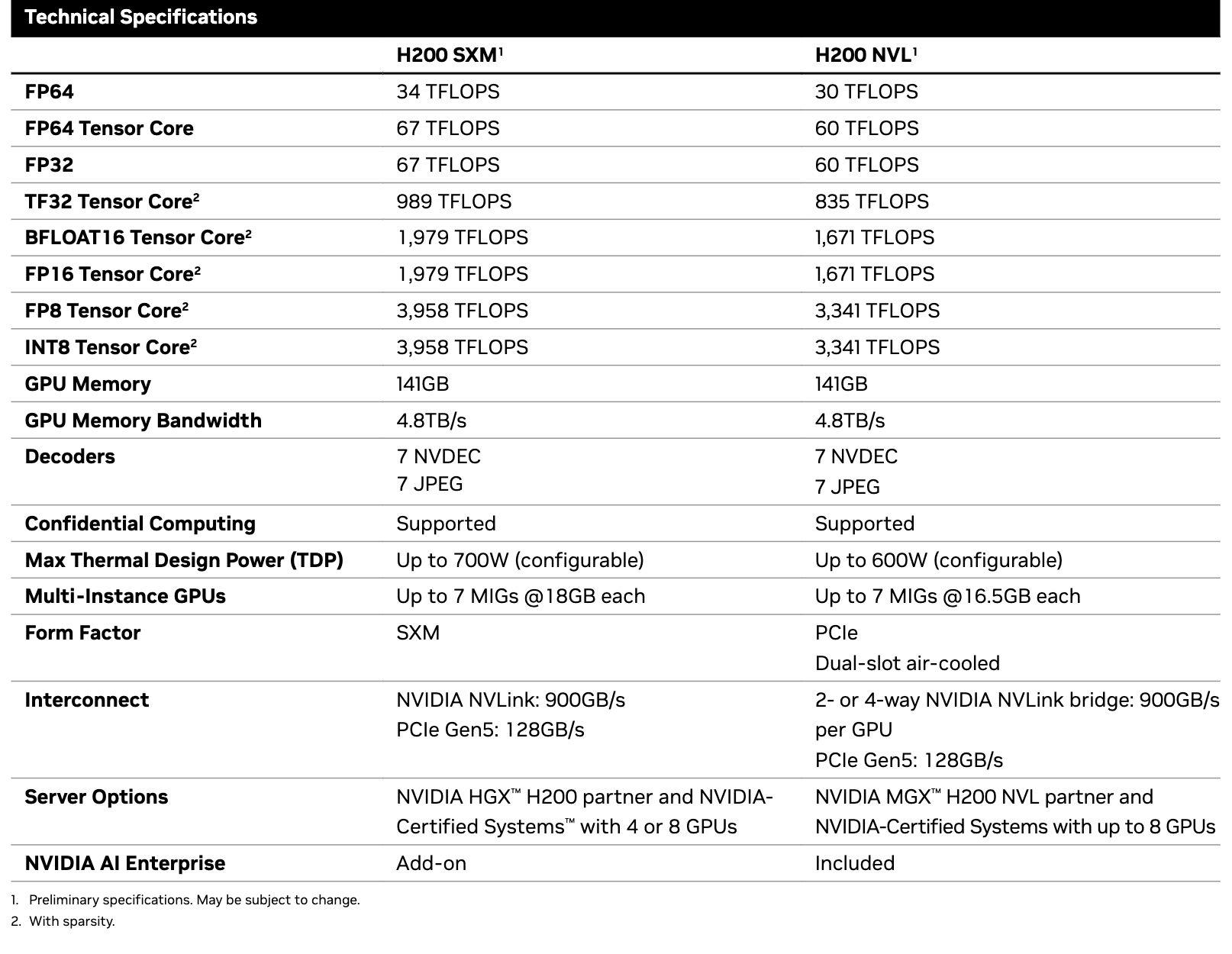Click the TF32 Tensor Core row label
1232x954 pixels.
(112, 201)
